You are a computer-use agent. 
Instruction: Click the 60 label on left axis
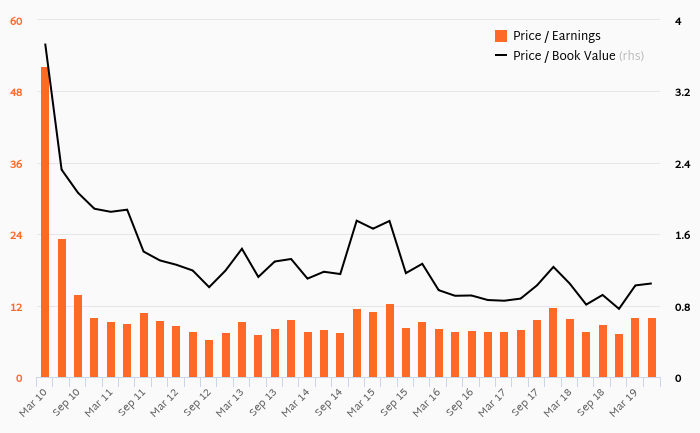coord(16,21)
